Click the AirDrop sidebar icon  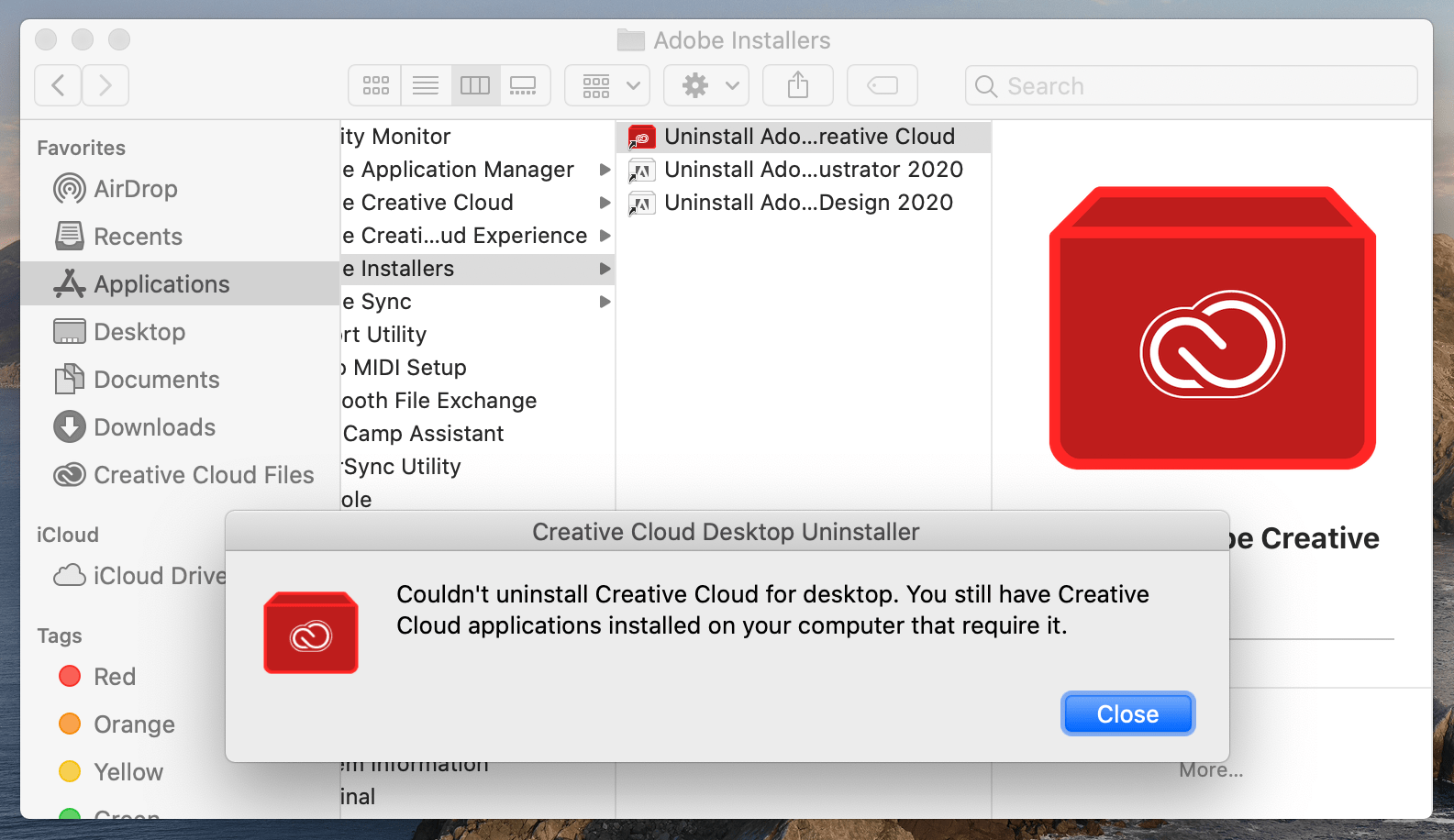(70, 189)
